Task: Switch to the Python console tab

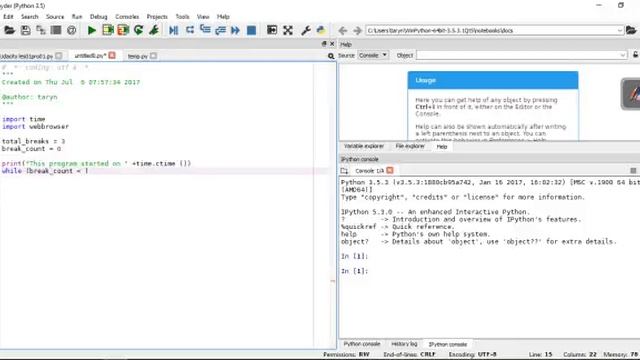Action: [361, 344]
